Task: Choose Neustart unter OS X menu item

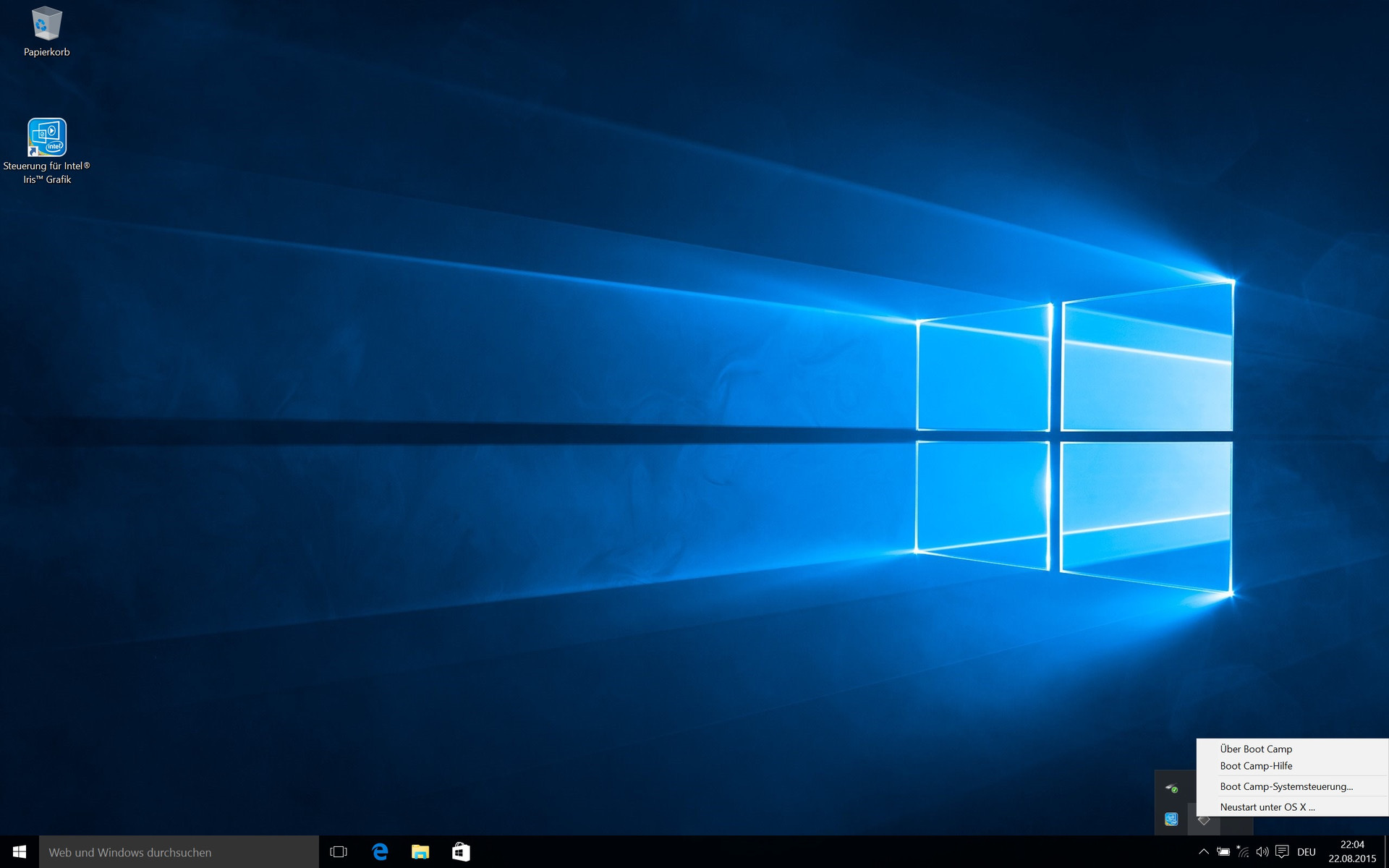Action: tap(1267, 807)
